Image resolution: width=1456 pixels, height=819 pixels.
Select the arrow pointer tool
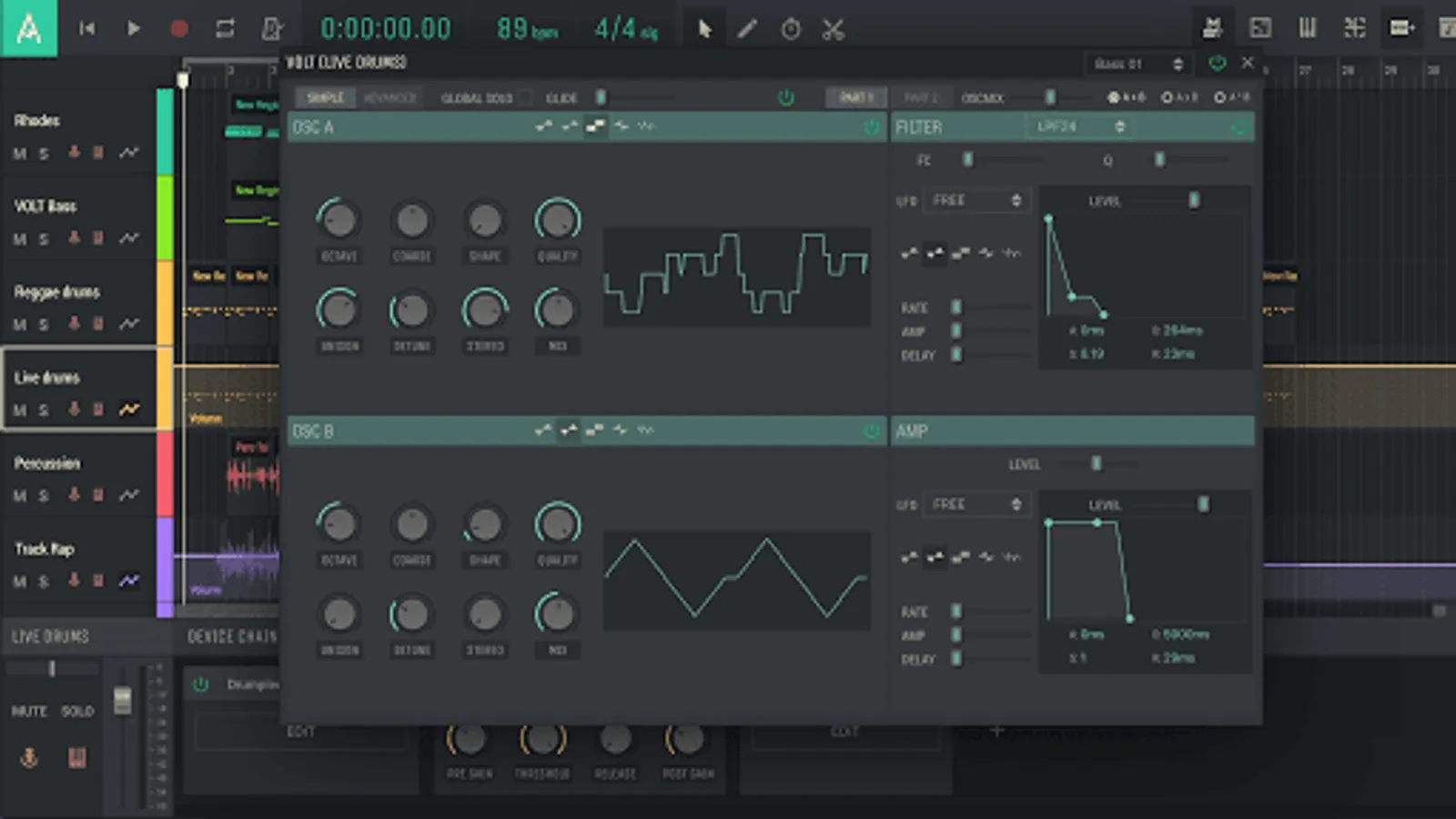click(704, 29)
